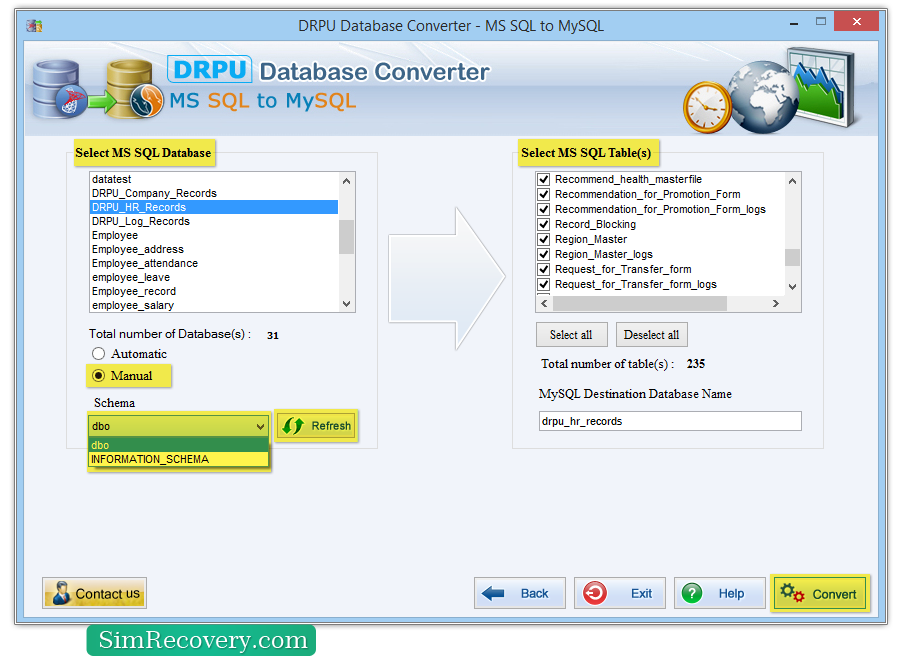
Task: Click table list scroll up arrow
Action: [792, 181]
